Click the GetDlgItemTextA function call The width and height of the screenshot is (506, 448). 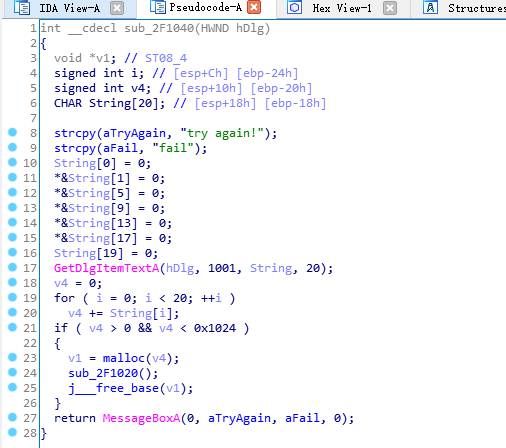point(106,268)
